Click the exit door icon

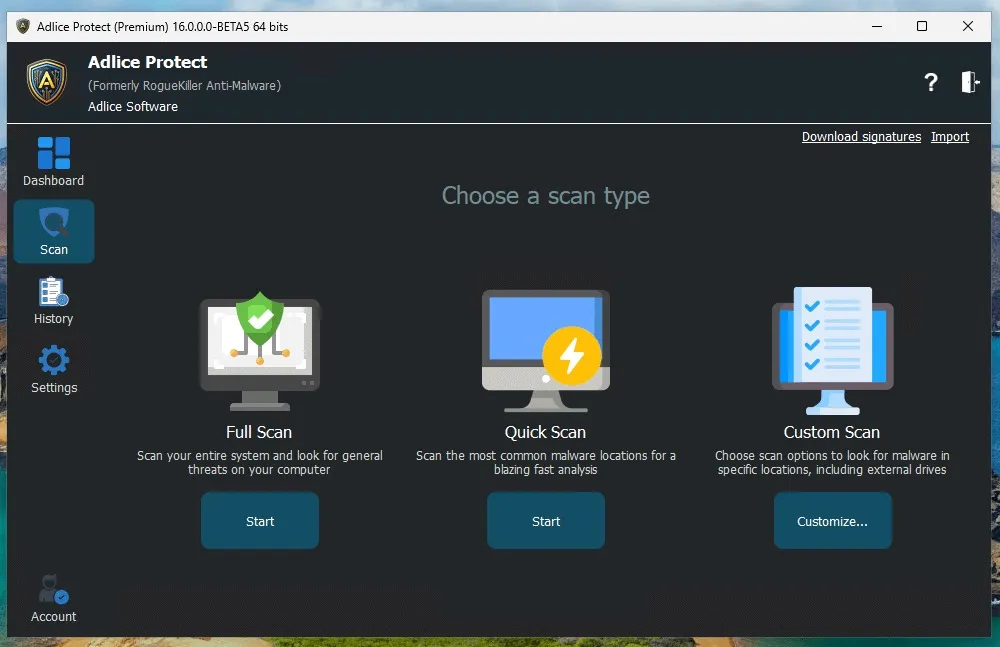point(968,83)
